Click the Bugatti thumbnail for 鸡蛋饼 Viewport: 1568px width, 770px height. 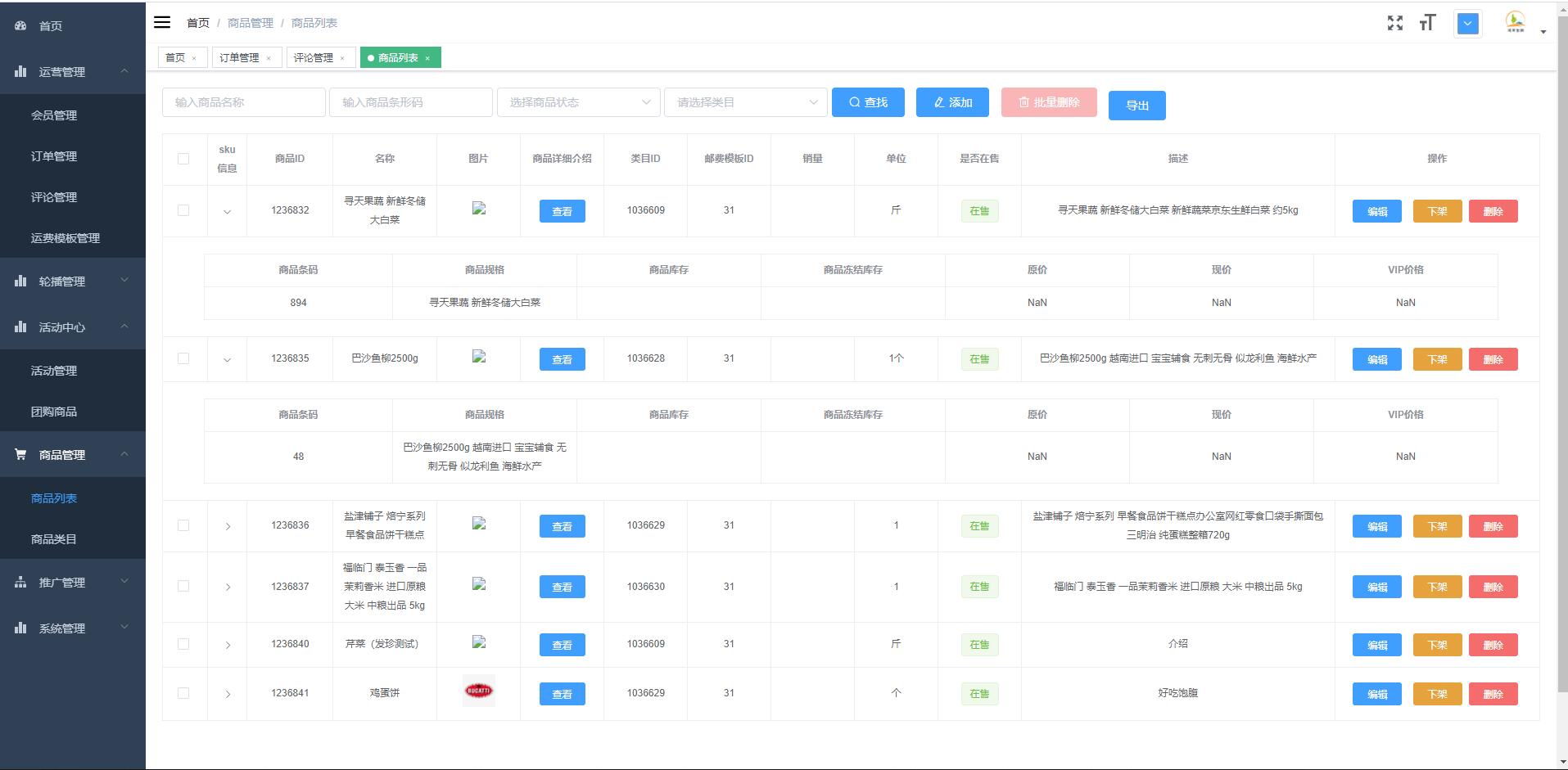[x=479, y=691]
